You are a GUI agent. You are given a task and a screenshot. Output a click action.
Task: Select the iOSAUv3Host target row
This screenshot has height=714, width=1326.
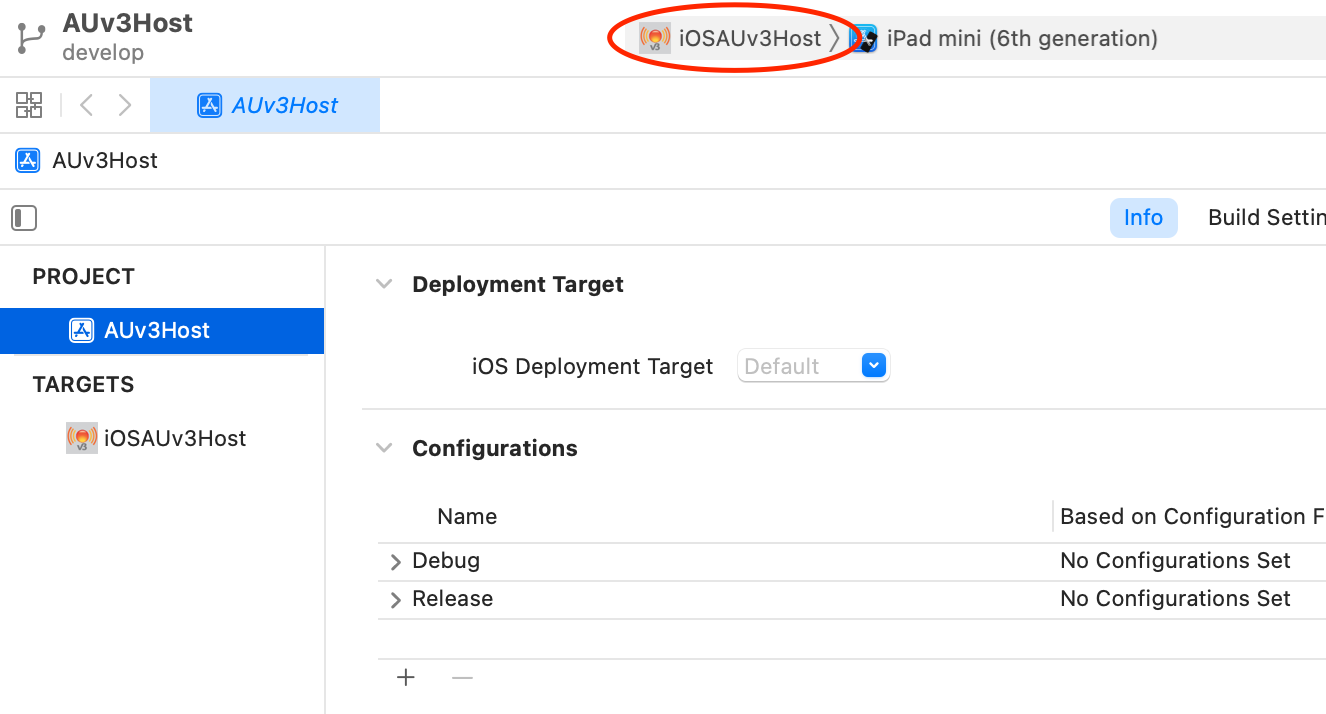pos(162,438)
